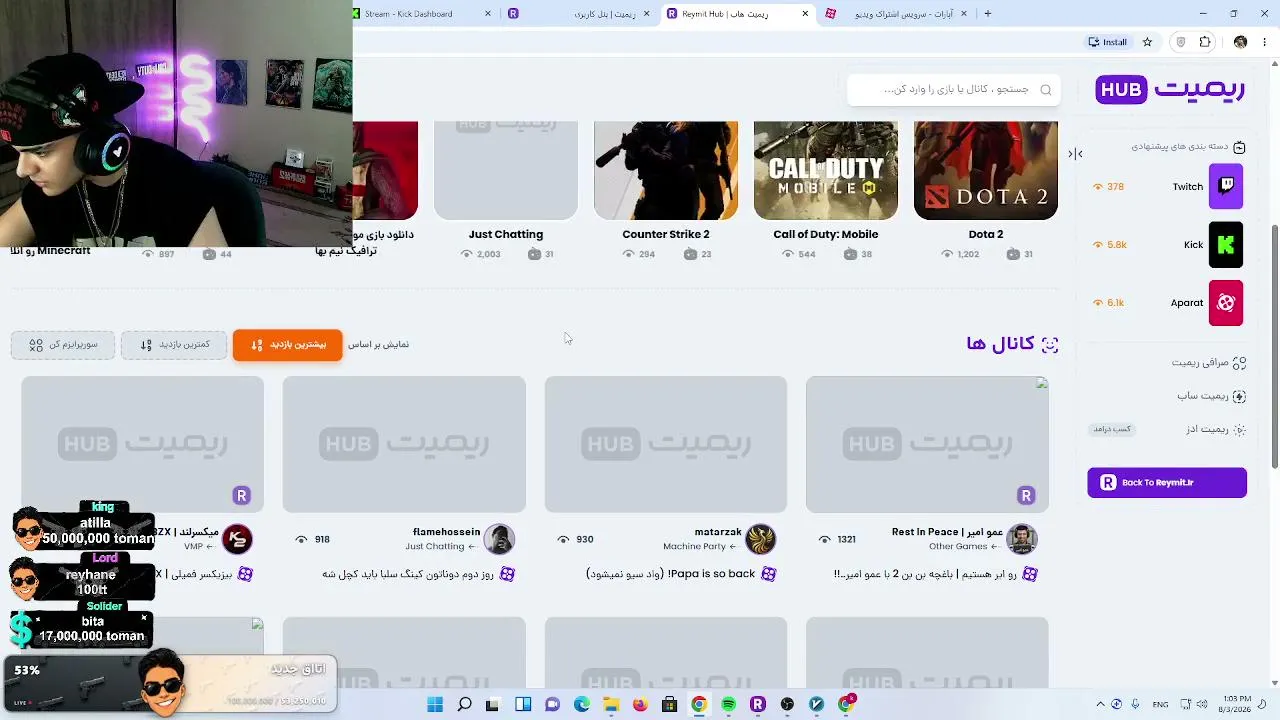Open the عمو امیر channel avatar
Viewport: 1280px width, 720px height.
[x=1021, y=539]
